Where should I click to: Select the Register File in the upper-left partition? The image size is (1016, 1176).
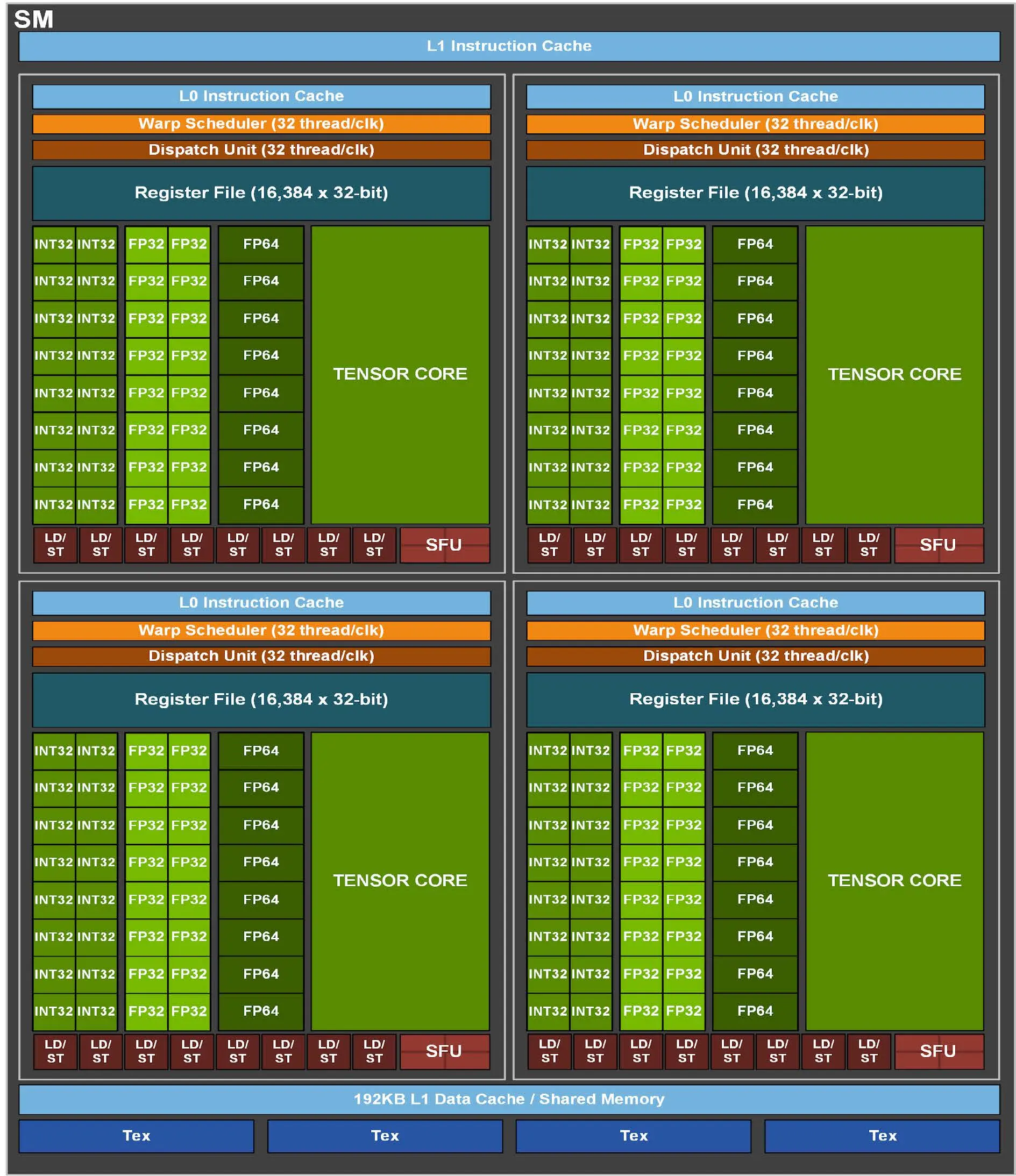click(x=261, y=193)
